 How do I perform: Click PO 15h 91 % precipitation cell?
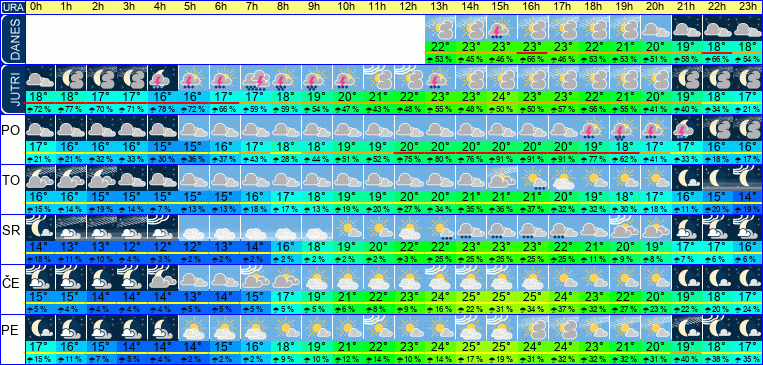(501, 159)
